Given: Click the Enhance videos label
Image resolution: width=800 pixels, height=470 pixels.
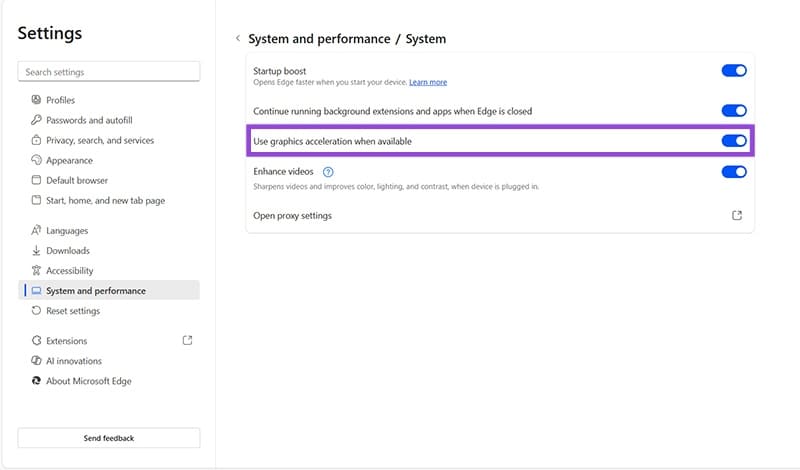Looking at the screenshot, I should coord(283,171).
